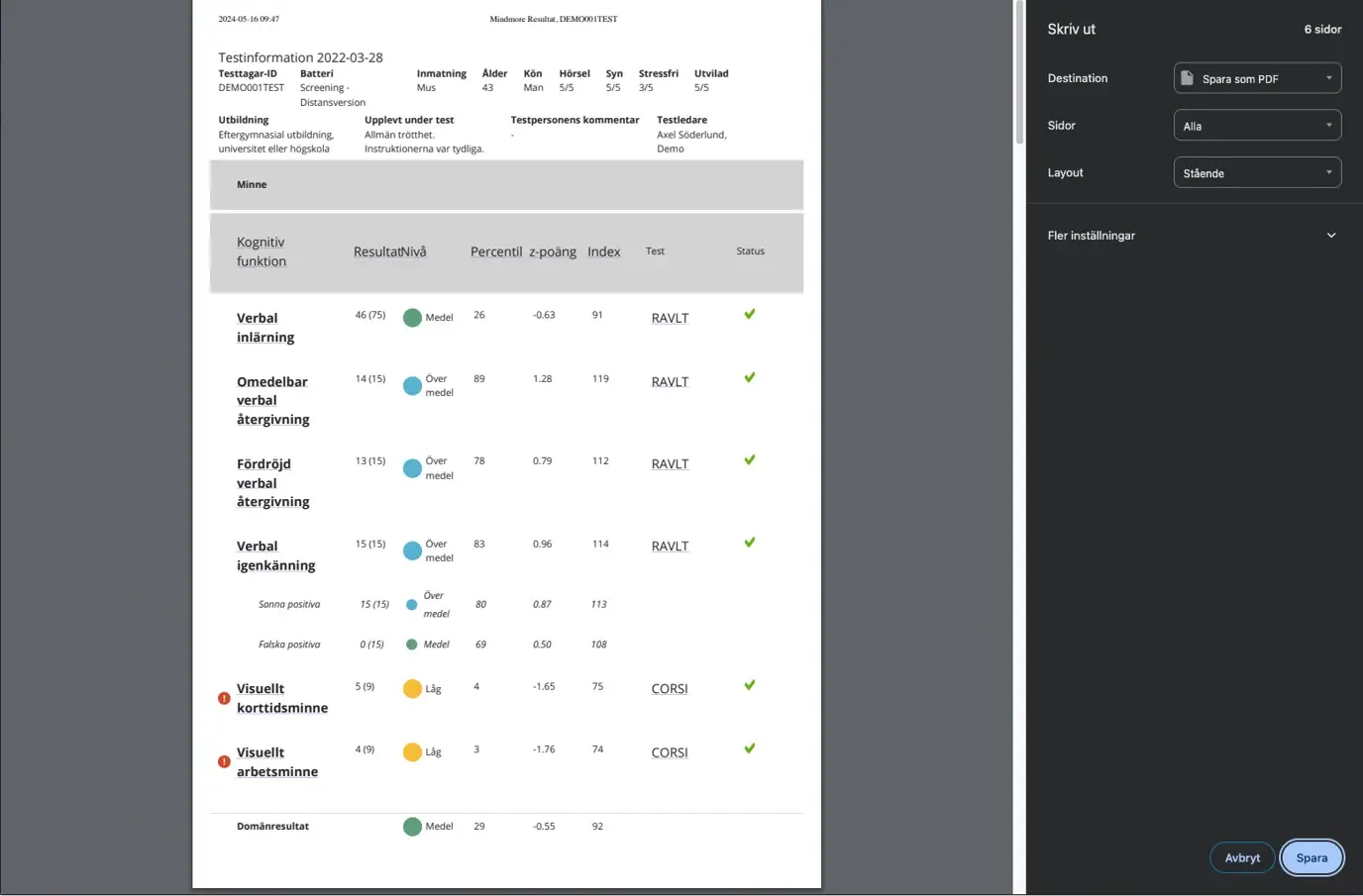The height and width of the screenshot is (896, 1363).
Task: Click the CORSI link for Visuellt korttidsminne
Action: tap(669, 689)
